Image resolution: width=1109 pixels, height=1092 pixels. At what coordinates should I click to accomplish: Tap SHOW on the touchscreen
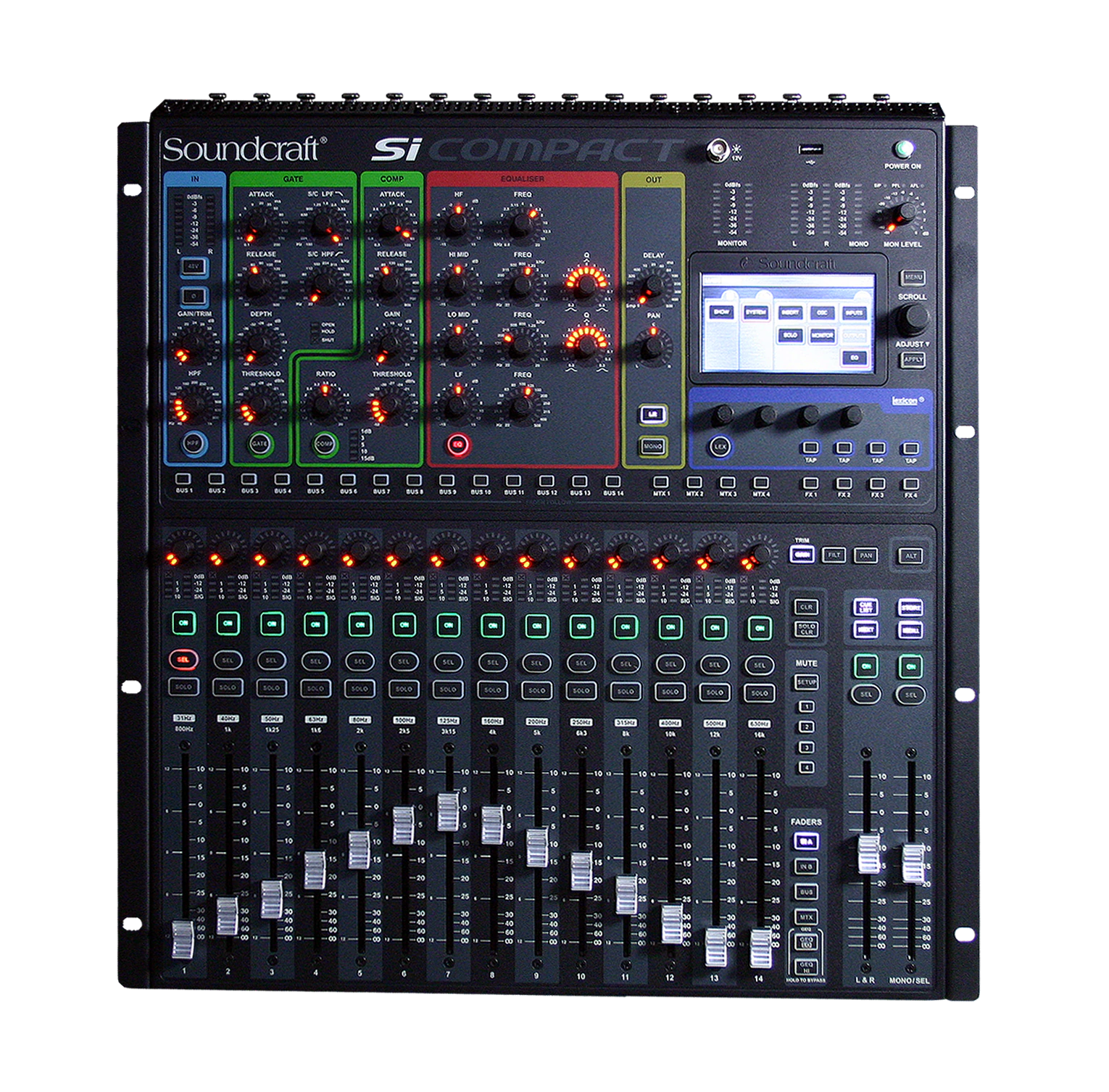tap(722, 312)
